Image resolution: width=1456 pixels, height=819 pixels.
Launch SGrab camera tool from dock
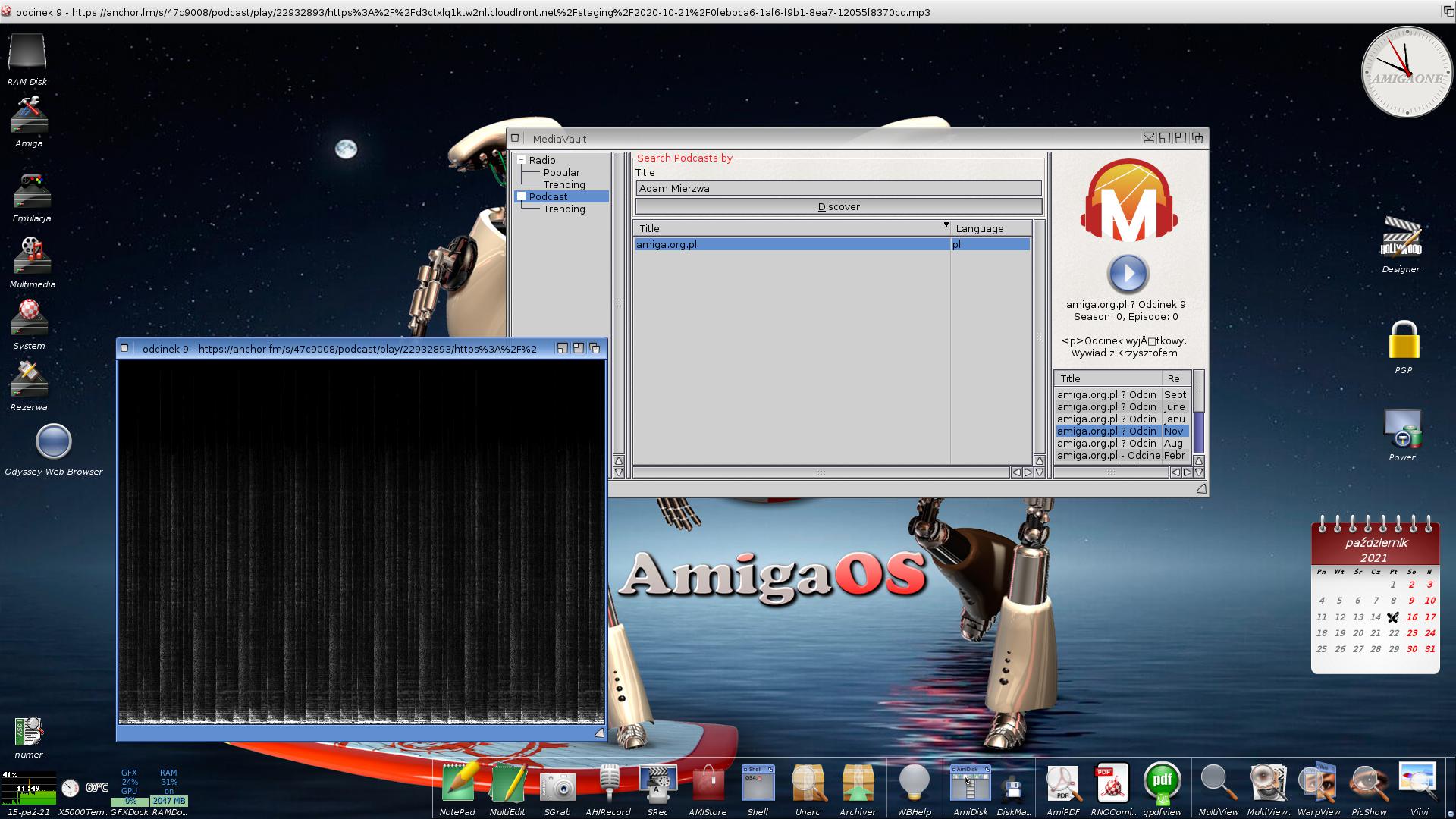point(557,786)
